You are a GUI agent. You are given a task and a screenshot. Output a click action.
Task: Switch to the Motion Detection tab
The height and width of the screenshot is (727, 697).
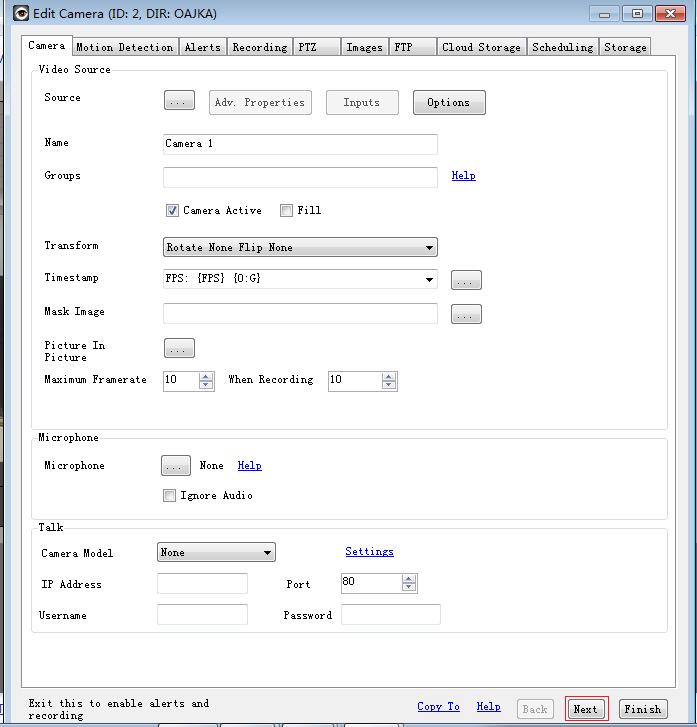[x=124, y=47]
